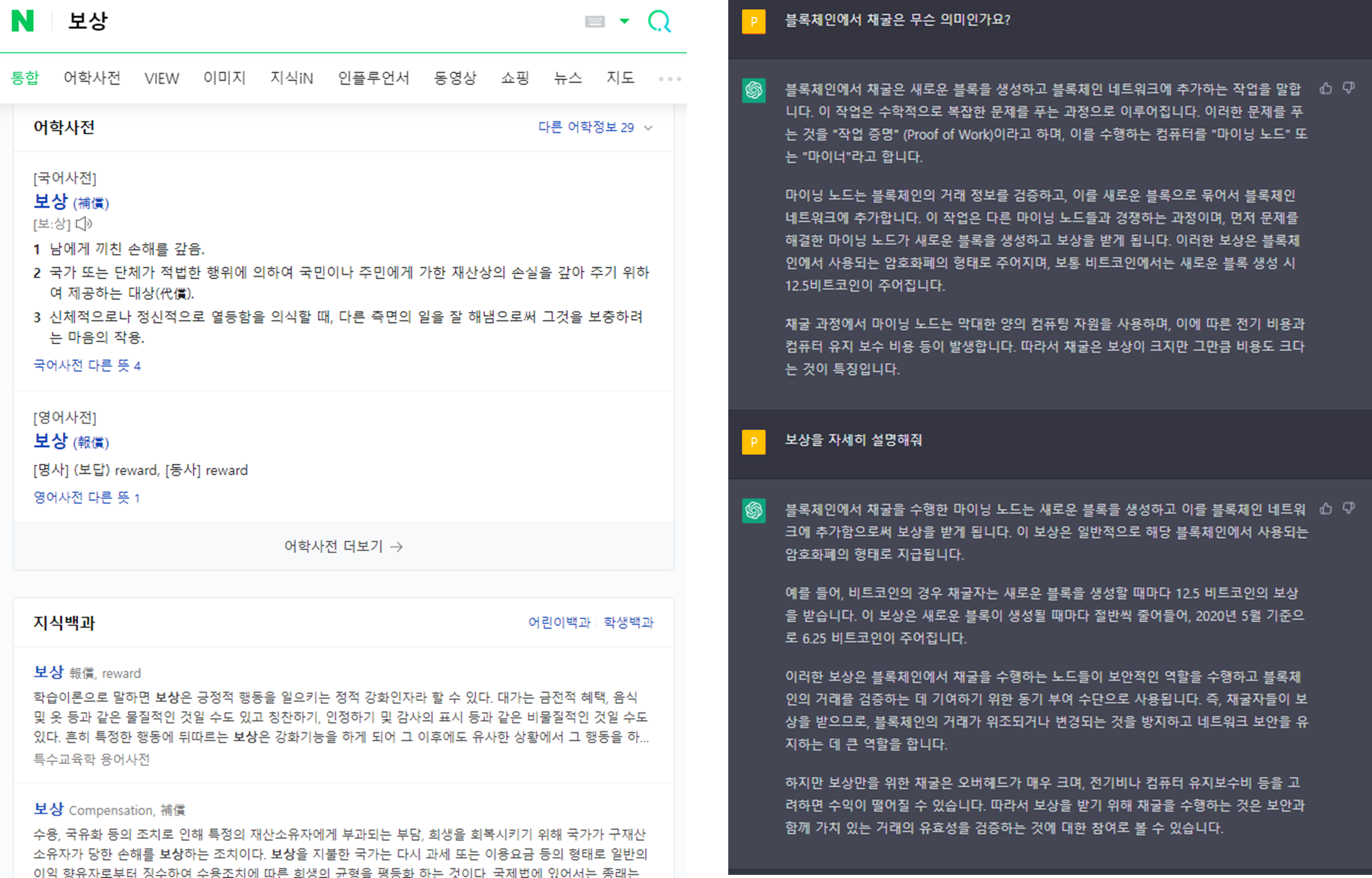Click 어학사전 더보기 button

coord(343,546)
